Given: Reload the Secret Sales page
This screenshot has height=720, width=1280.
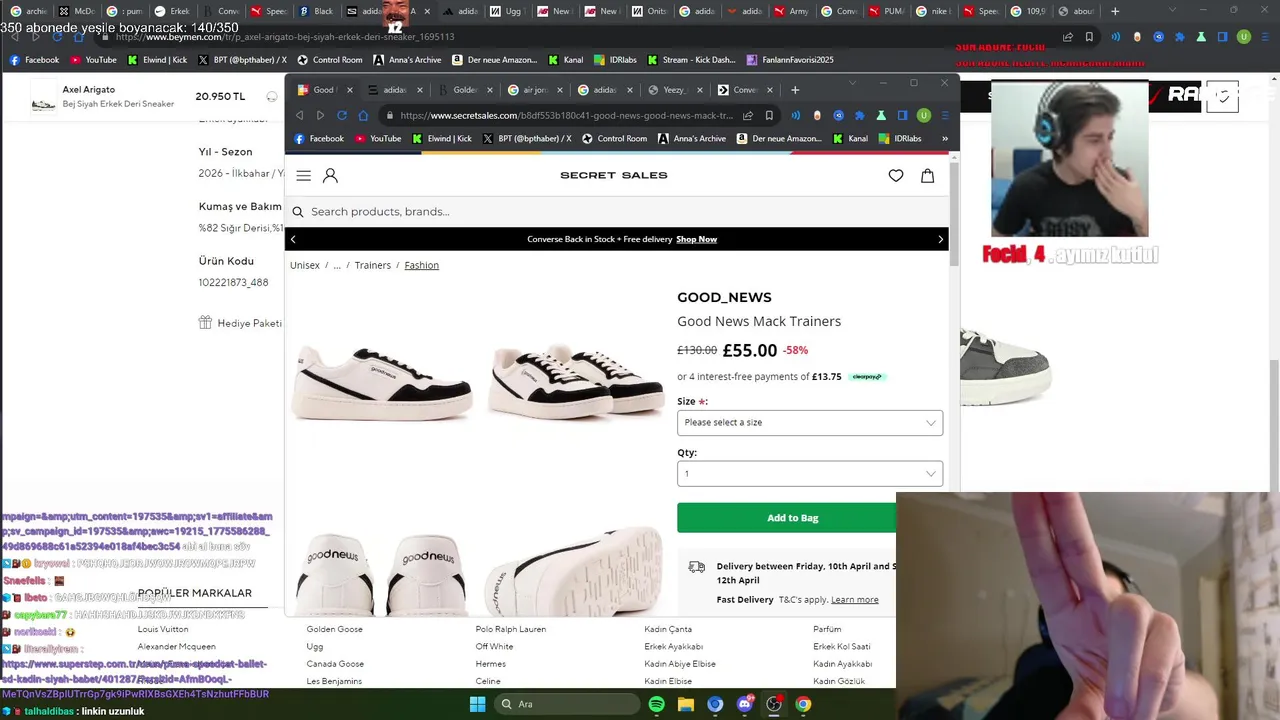Looking at the screenshot, I should 342,115.
